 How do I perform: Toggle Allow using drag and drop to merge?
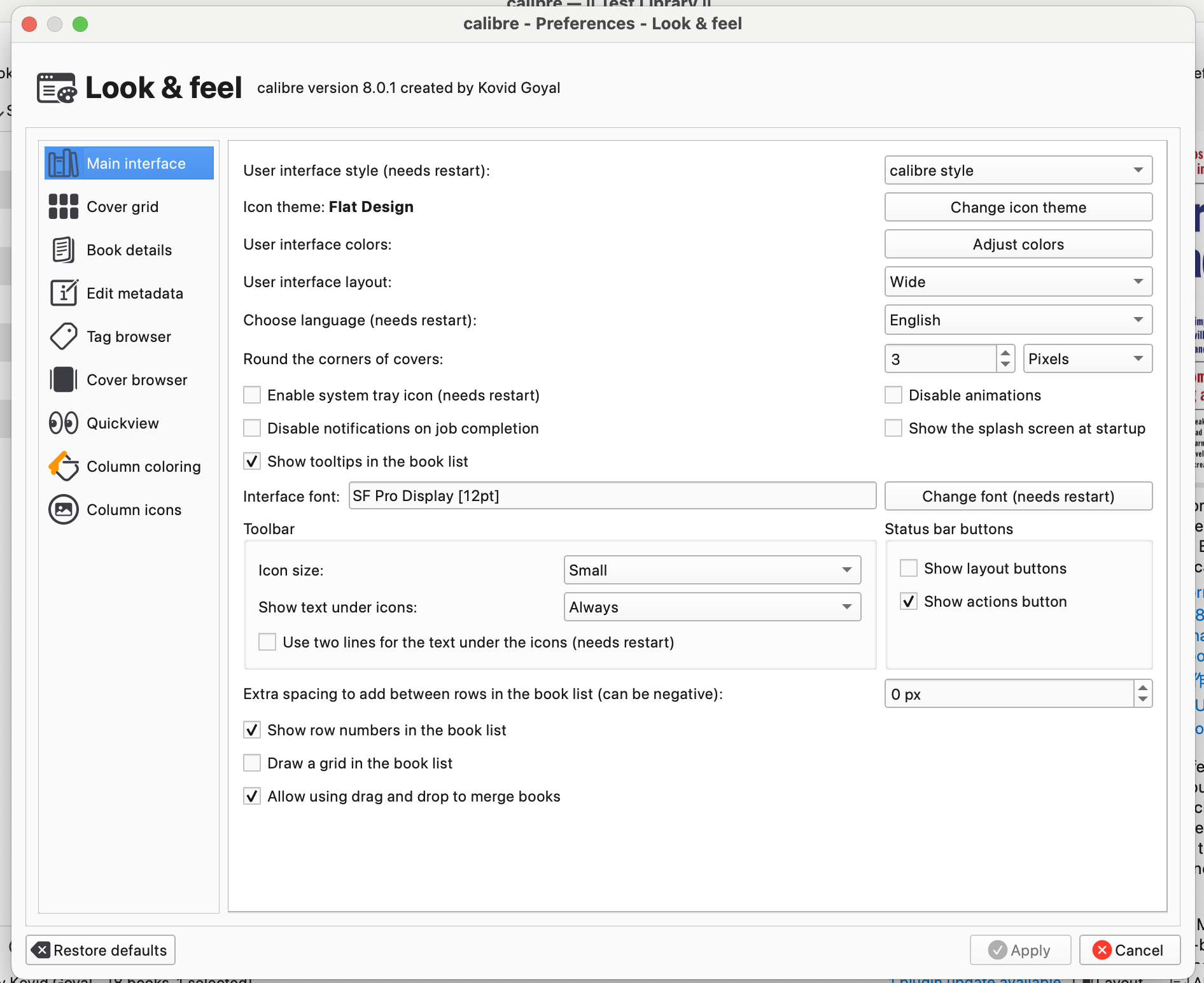pyautogui.click(x=252, y=796)
